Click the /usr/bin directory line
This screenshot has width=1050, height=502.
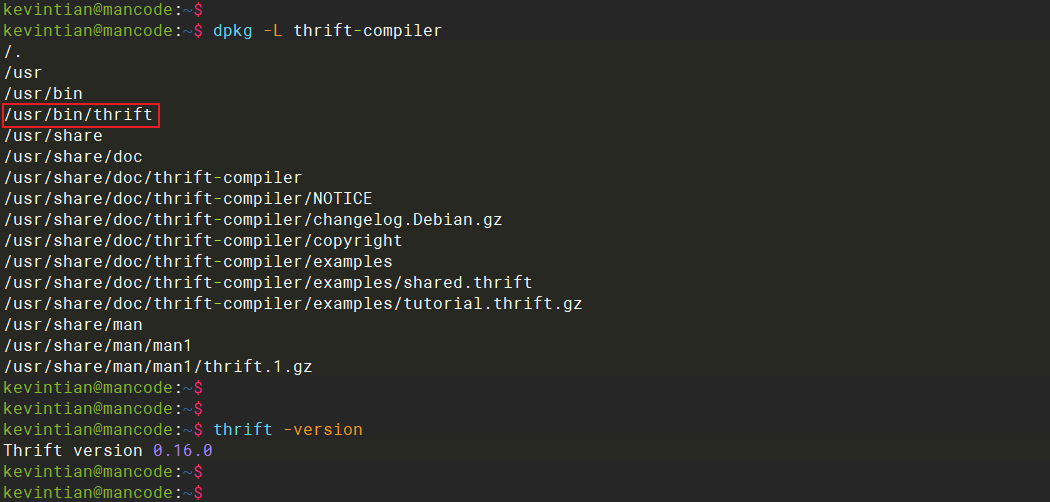43,93
